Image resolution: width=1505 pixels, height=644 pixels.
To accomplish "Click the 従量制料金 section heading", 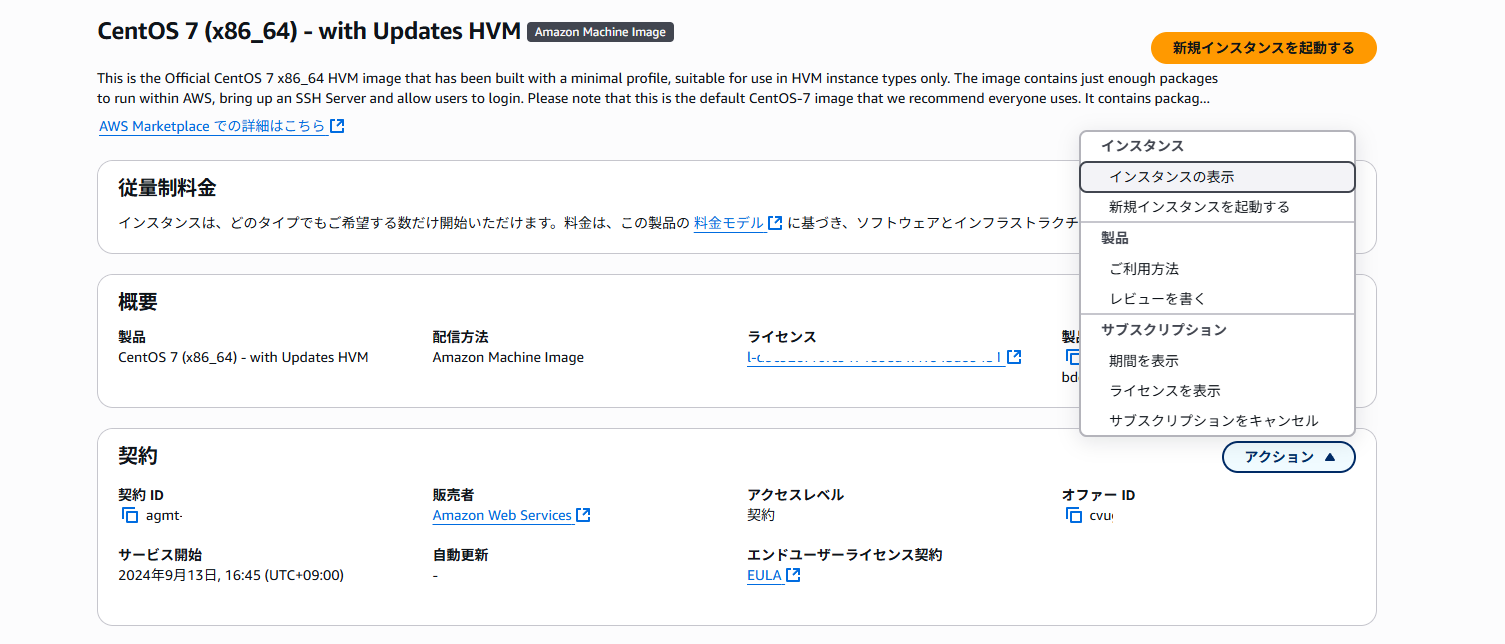I will [167, 188].
